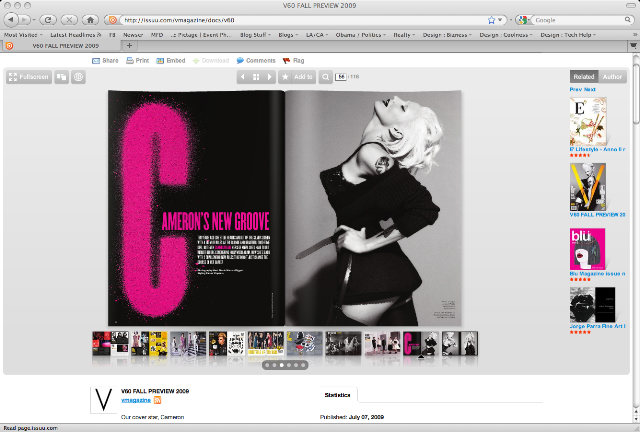The width and height of the screenshot is (640, 432).
Task: Open page grid overview icon in viewer
Action: click(256, 77)
